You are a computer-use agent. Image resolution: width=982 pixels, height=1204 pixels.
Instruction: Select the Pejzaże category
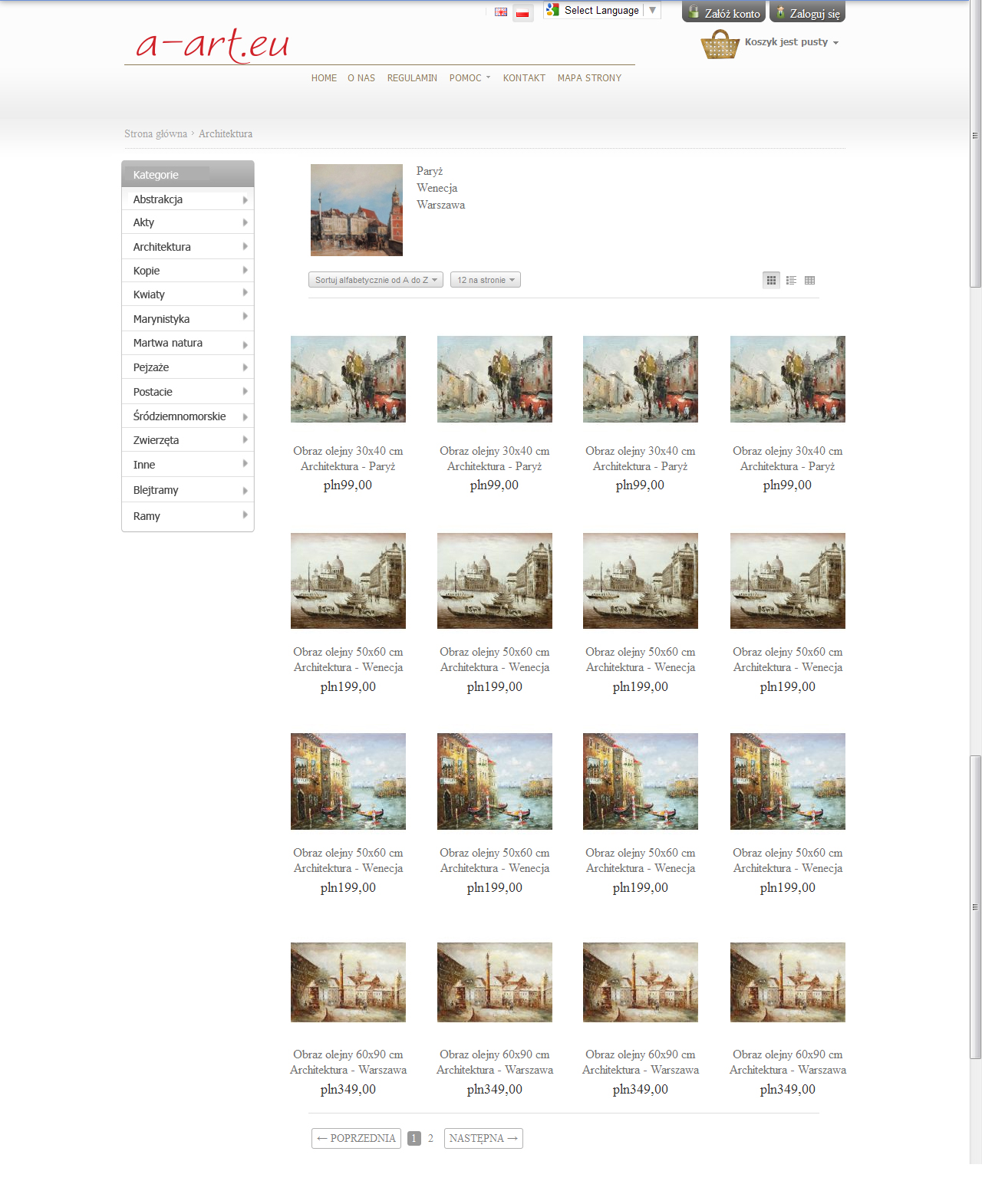pos(151,367)
